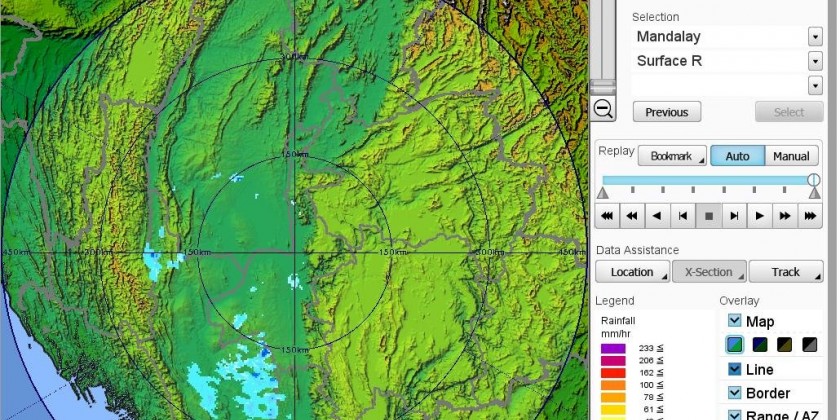Toggle the Map overlay checkbox
The width and height of the screenshot is (840, 420).
tap(734, 321)
